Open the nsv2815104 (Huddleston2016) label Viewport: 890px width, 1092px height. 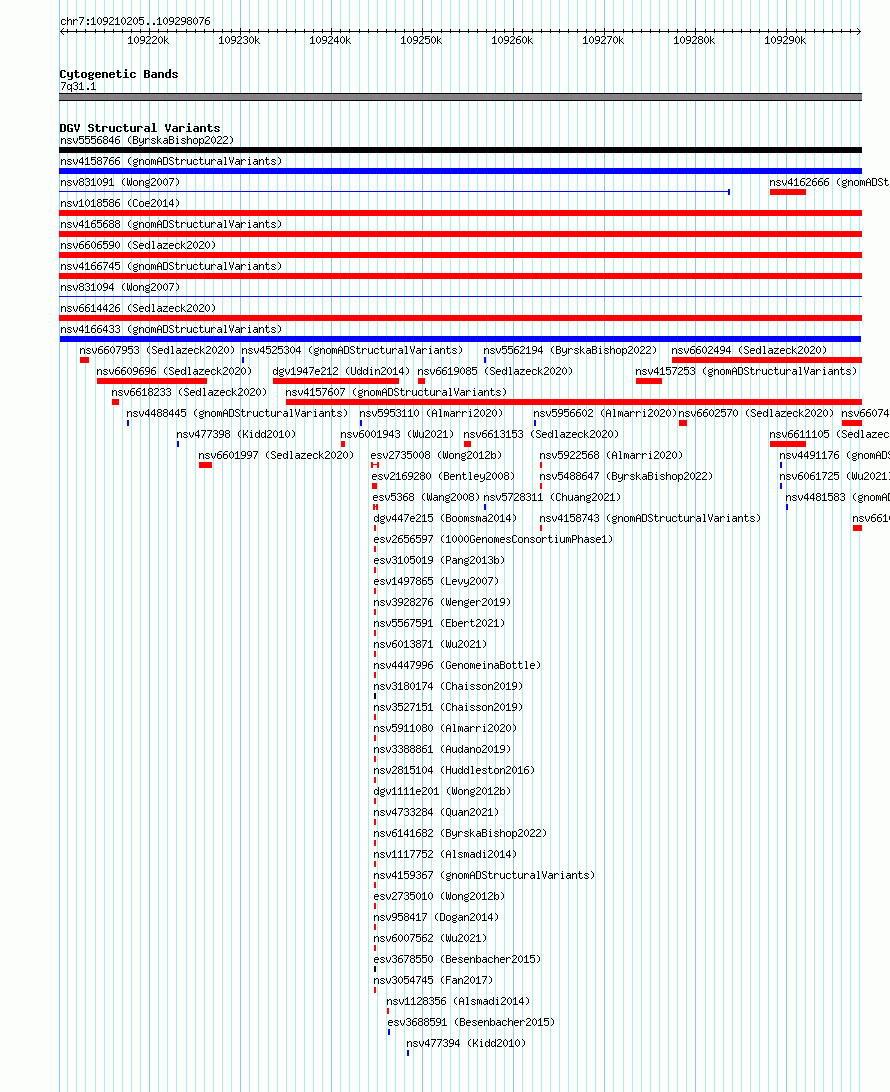click(x=455, y=770)
